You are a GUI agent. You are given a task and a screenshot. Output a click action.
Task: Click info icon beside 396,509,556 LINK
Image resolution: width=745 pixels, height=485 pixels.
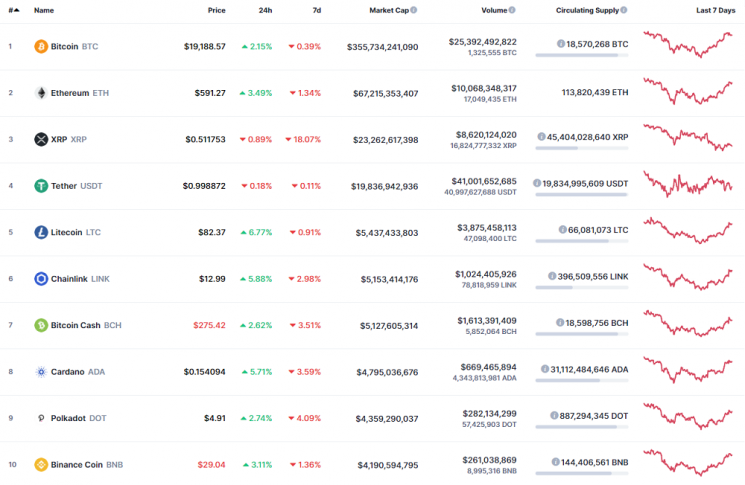(552, 276)
